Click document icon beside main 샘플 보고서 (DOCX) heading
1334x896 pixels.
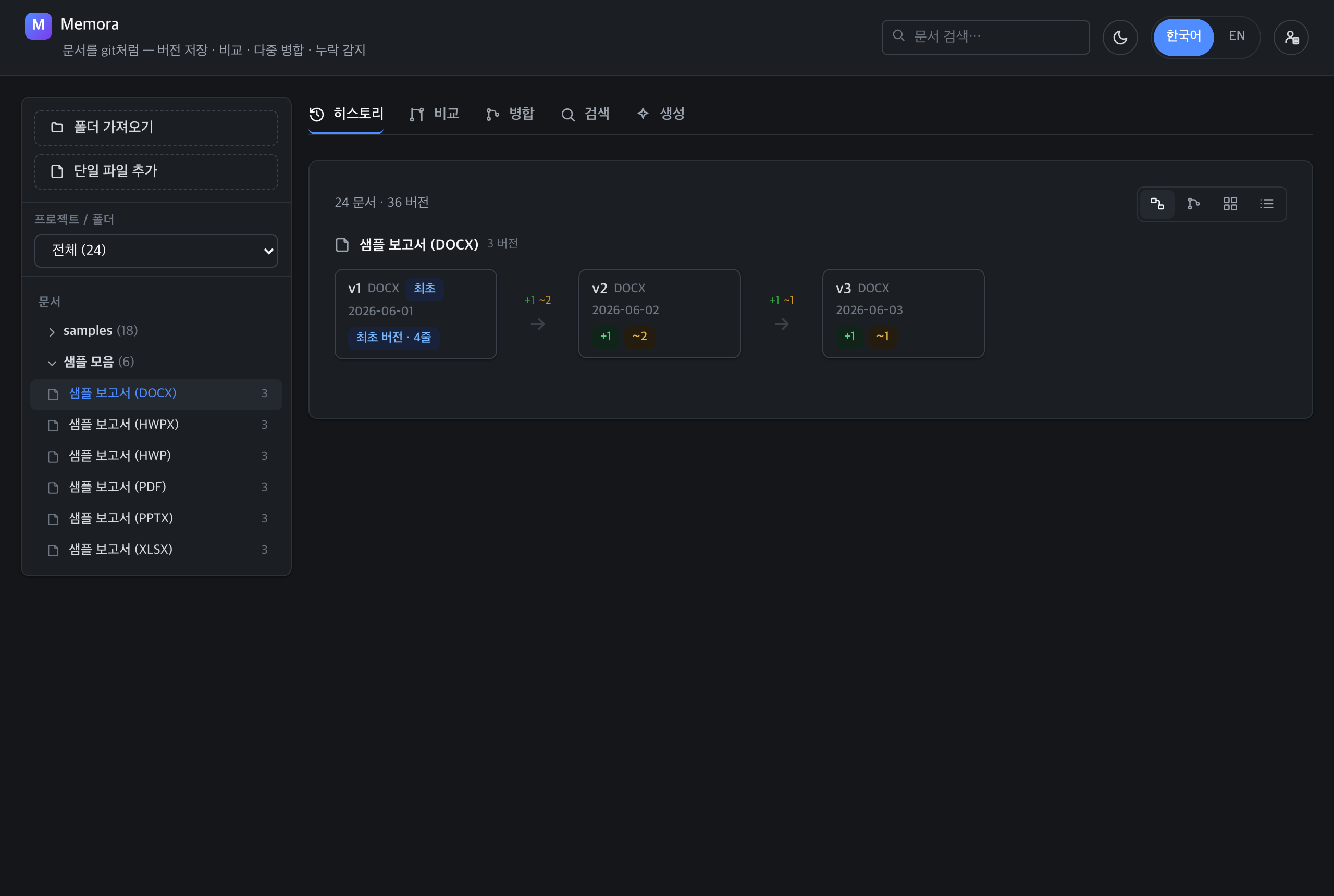pos(342,245)
